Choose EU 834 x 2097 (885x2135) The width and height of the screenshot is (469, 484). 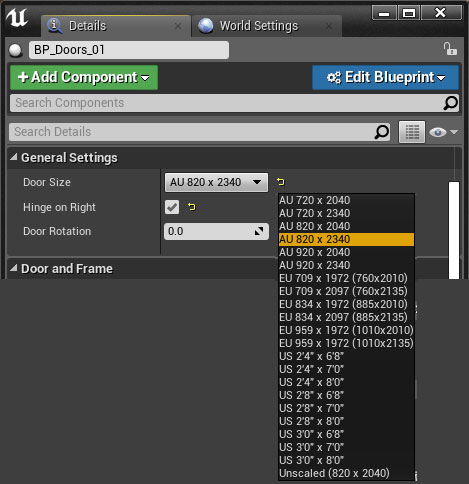(x=346, y=317)
